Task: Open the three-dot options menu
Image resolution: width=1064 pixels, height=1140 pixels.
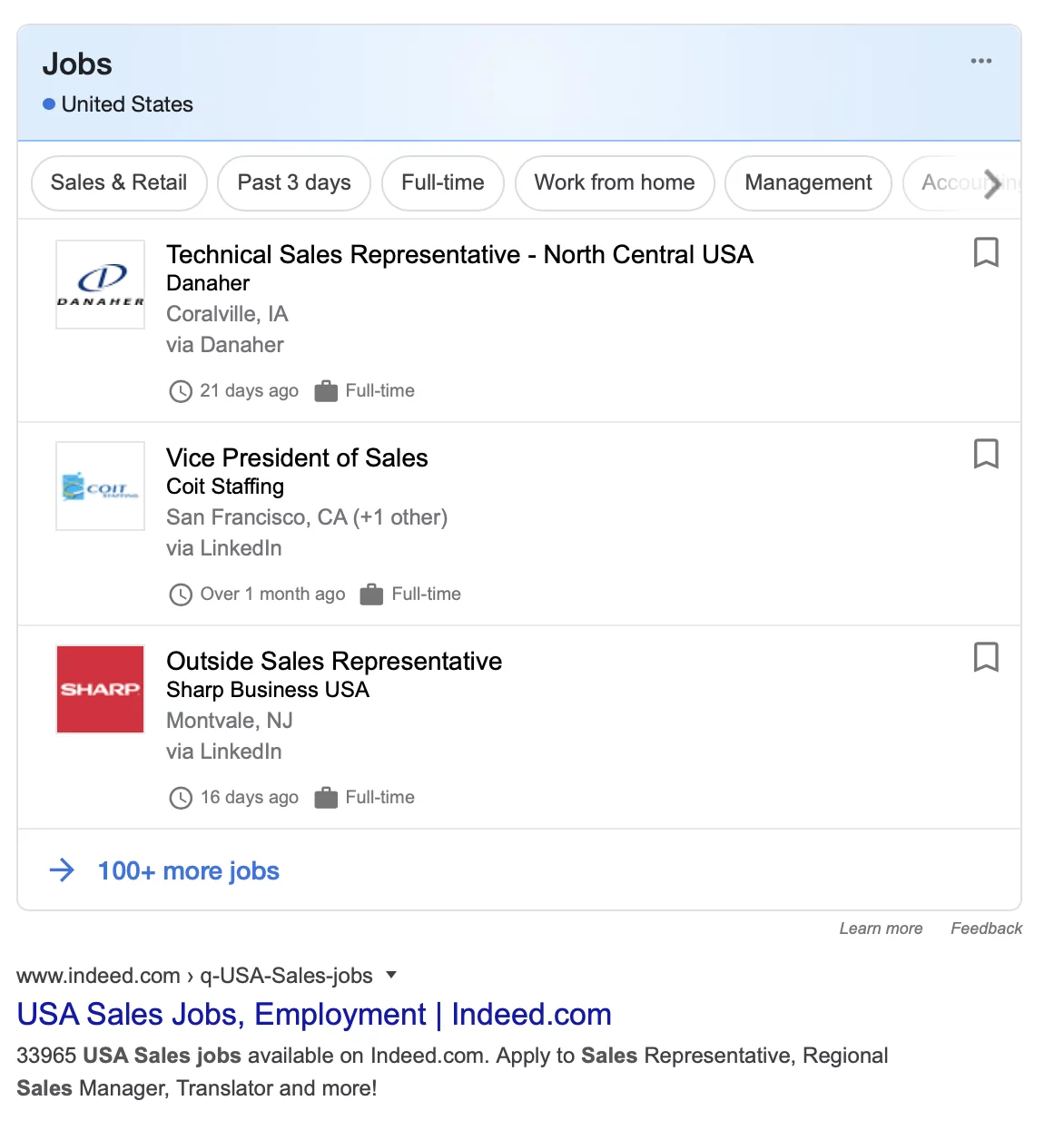Action: (x=981, y=61)
